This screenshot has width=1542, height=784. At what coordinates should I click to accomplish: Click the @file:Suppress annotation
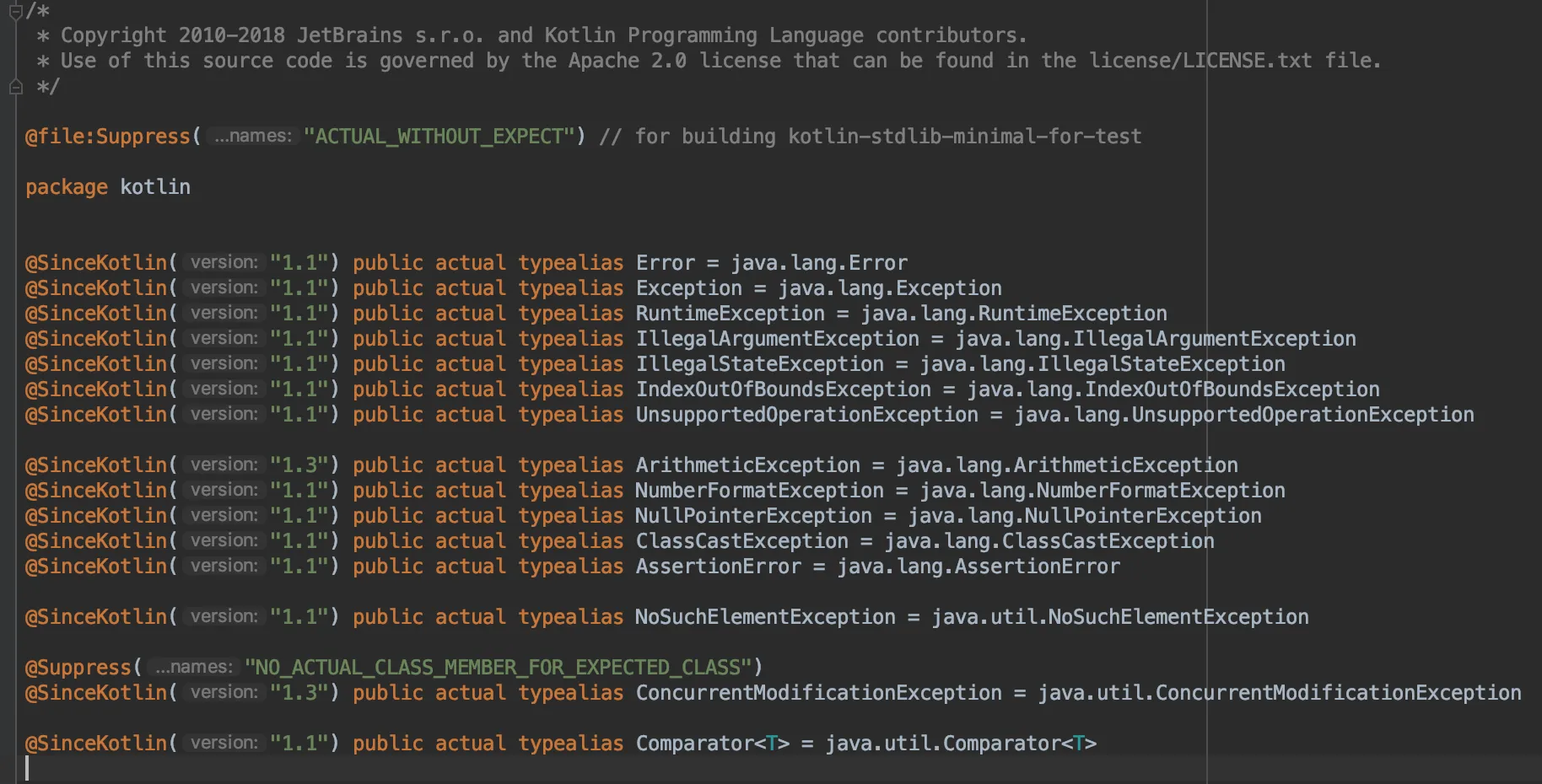tap(108, 137)
